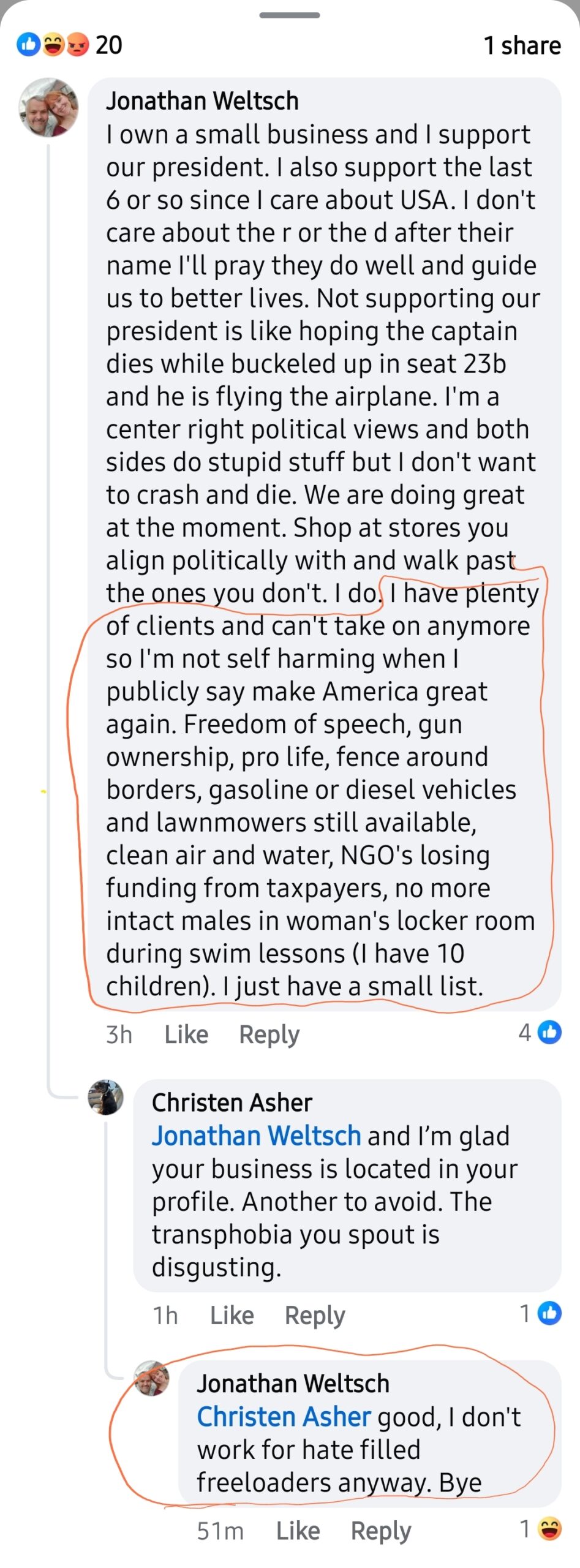Reply to the last comment posted 51m ago

[380, 1531]
